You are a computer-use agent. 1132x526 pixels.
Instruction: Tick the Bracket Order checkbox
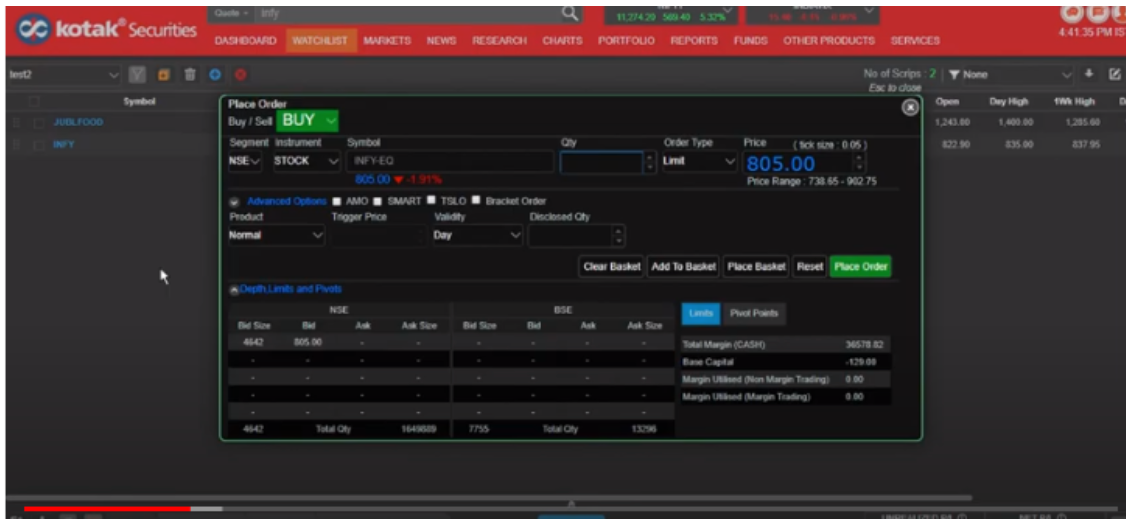[476, 201]
